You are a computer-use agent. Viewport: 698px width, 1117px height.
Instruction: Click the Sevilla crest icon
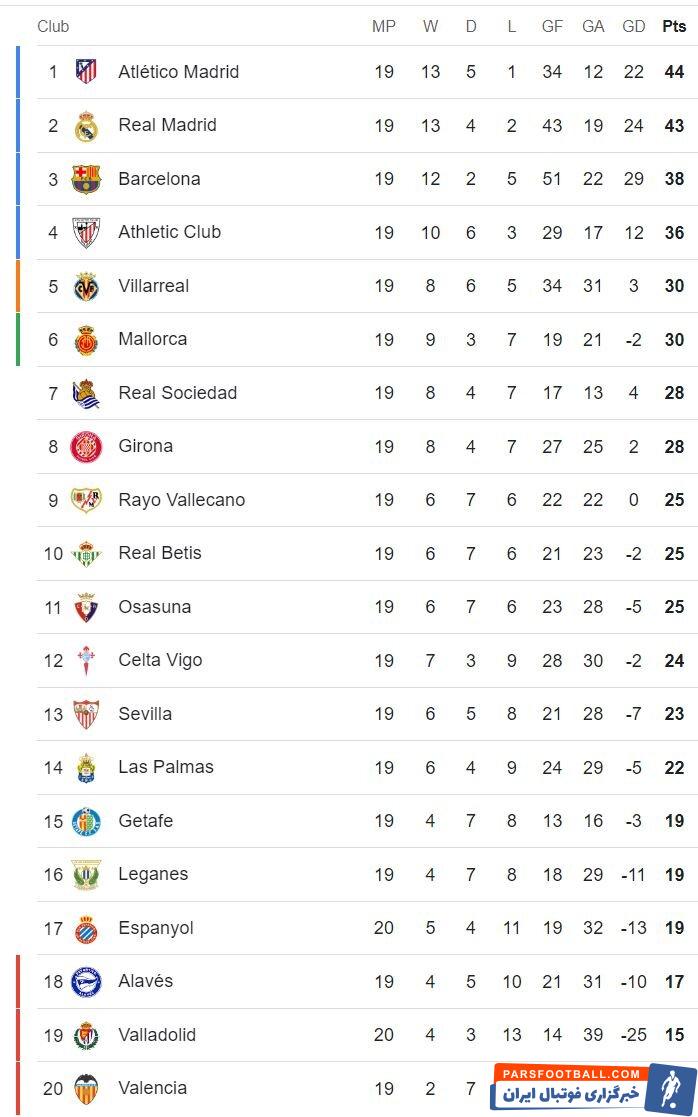pos(86,714)
